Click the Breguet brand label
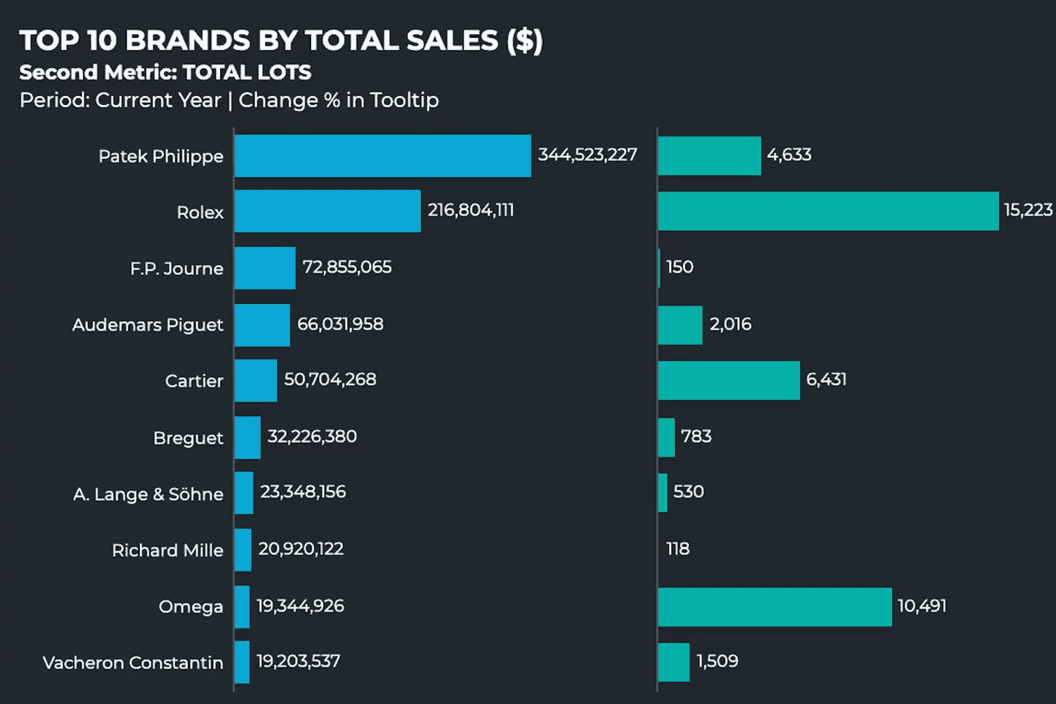The width and height of the screenshot is (1056, 704). 188,437
